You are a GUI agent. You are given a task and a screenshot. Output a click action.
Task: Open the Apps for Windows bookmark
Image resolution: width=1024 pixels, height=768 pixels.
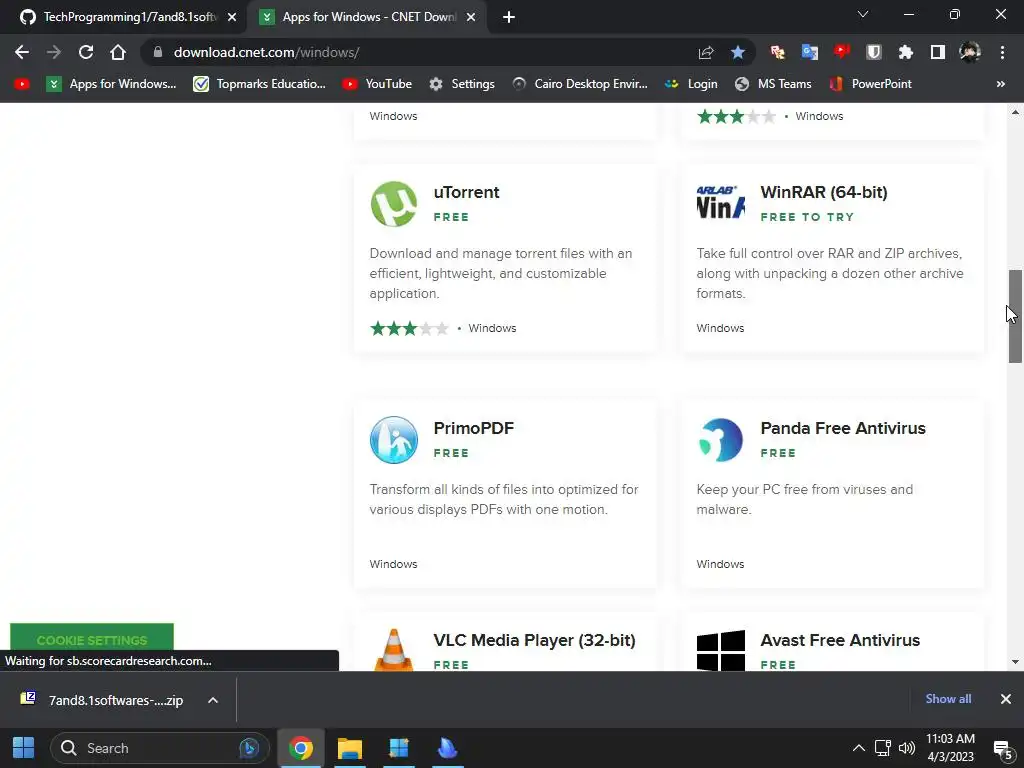coord(111,84)
